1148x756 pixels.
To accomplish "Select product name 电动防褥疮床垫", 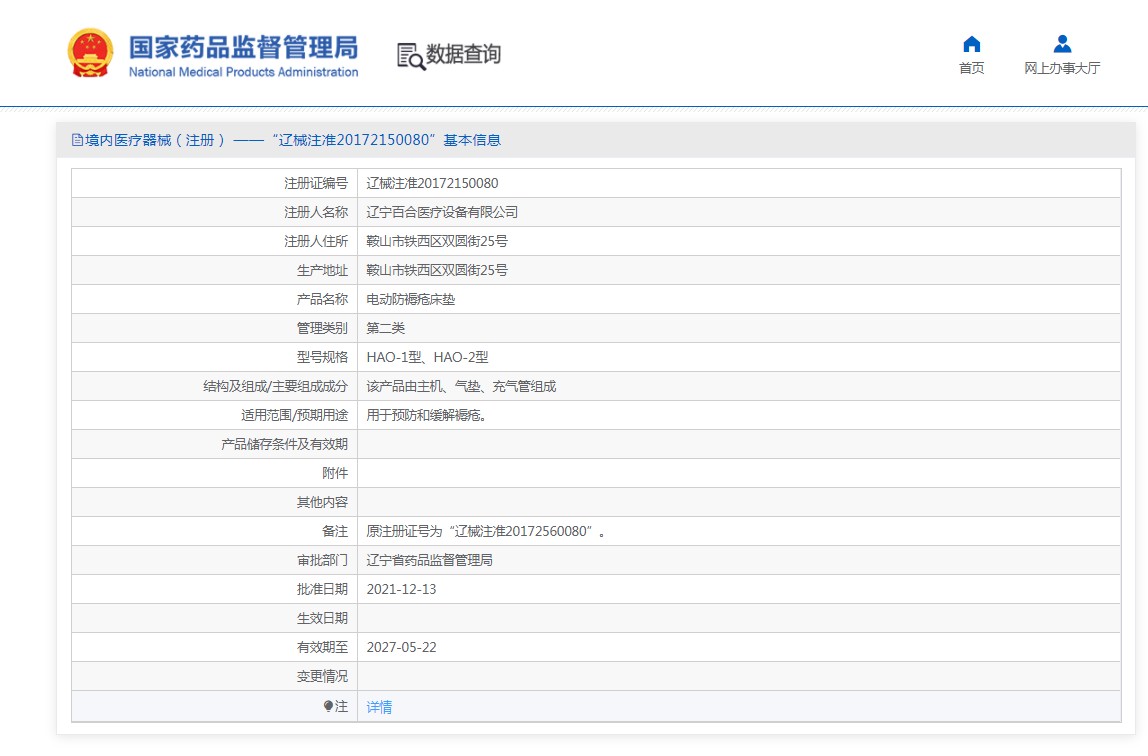I will coord(411,299).
